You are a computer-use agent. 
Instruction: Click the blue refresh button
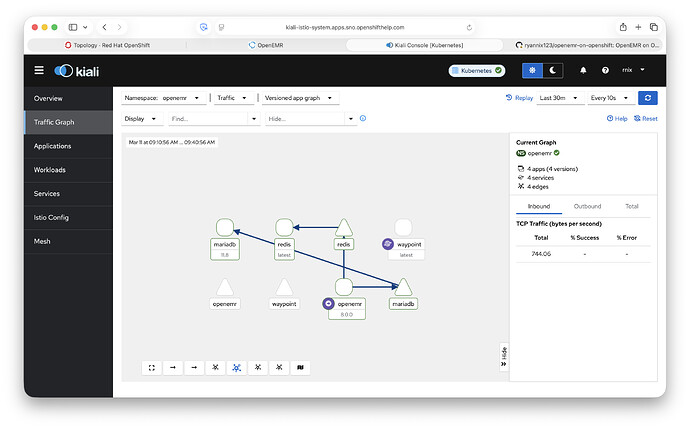[x=648, y=98]
